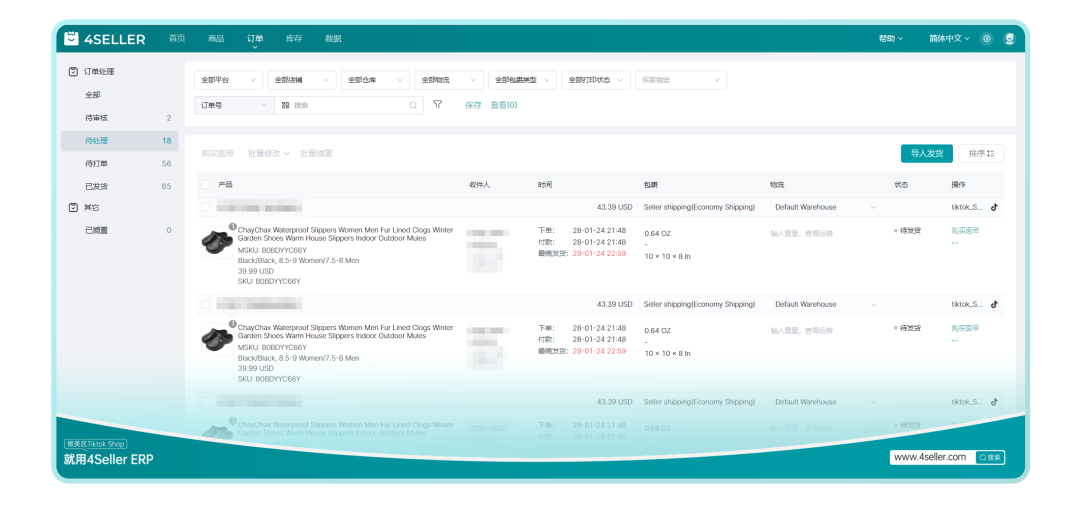
Task: Open the 帮助 menu in header
Action: (x=891, y=39)
